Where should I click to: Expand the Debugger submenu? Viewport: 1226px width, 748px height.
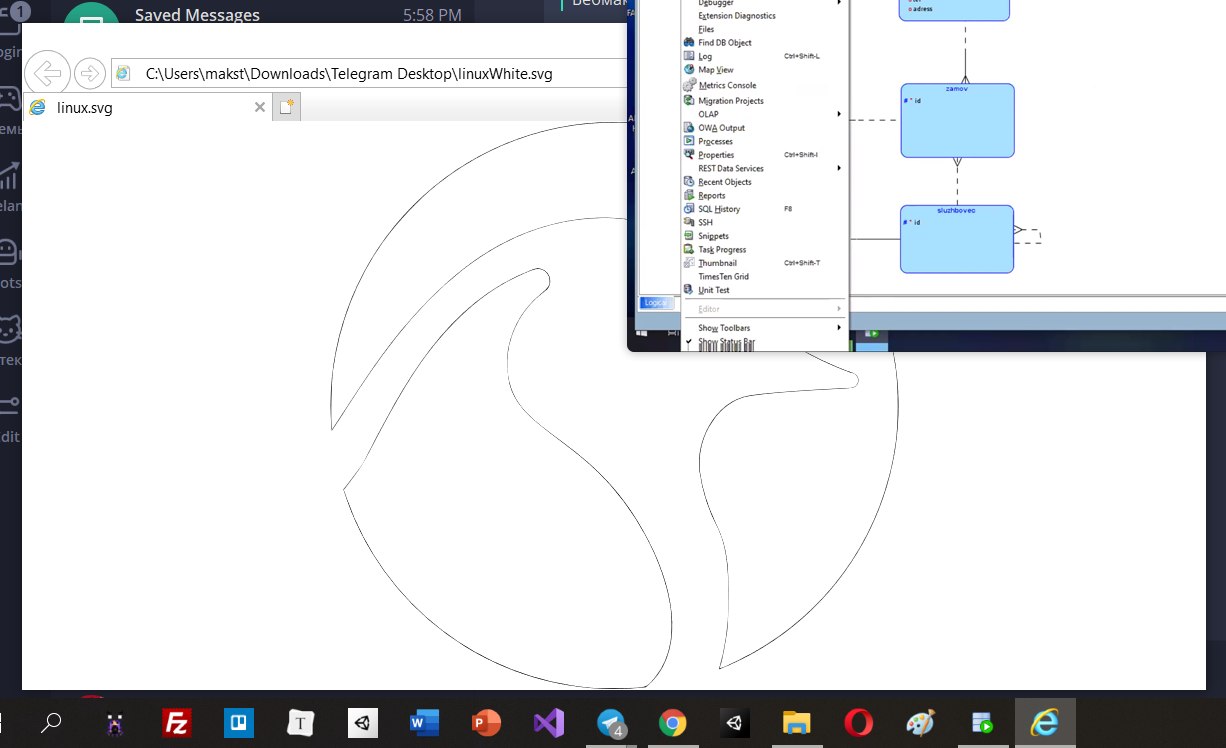(764, 3)
